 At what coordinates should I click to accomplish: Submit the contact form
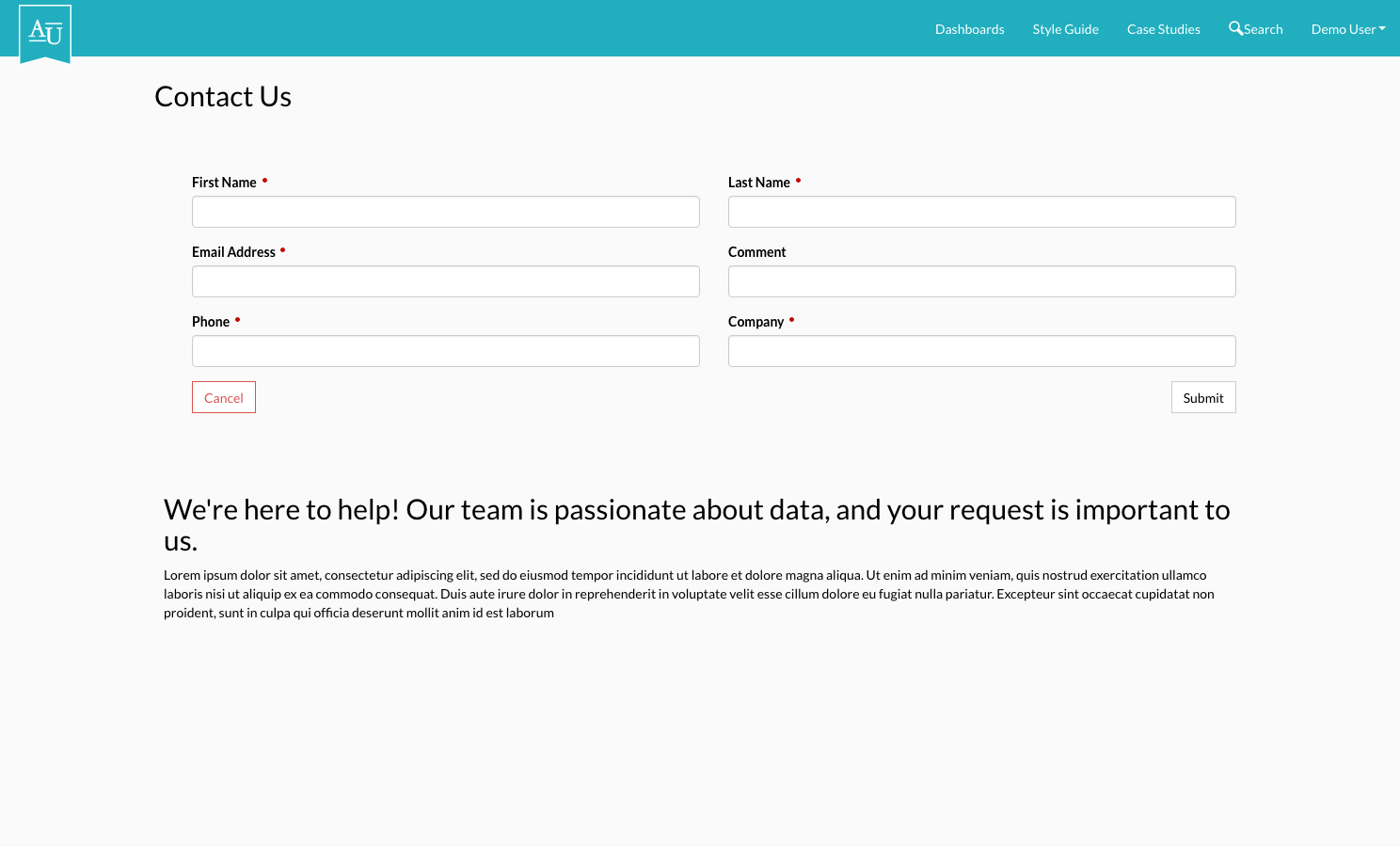coord(1202,397)
